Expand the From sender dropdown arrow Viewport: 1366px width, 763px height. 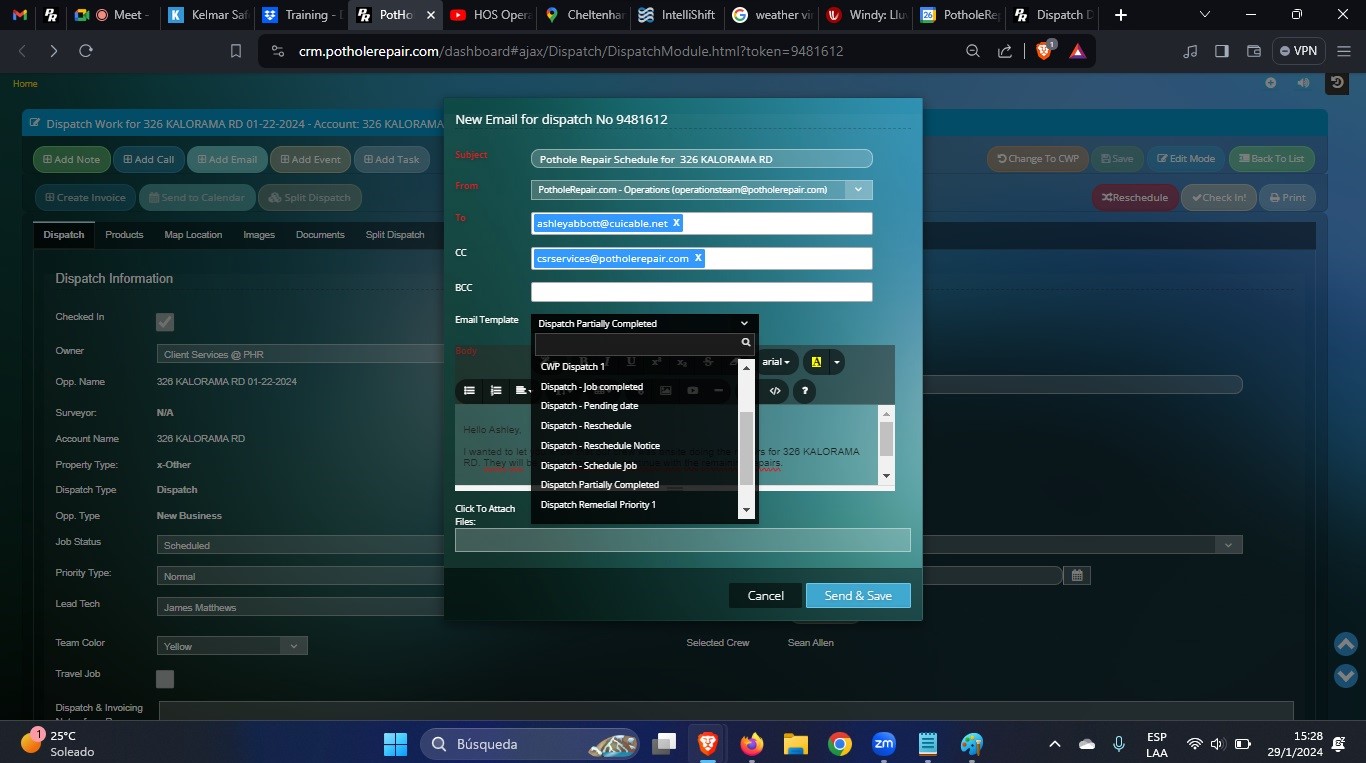[858, 189]
